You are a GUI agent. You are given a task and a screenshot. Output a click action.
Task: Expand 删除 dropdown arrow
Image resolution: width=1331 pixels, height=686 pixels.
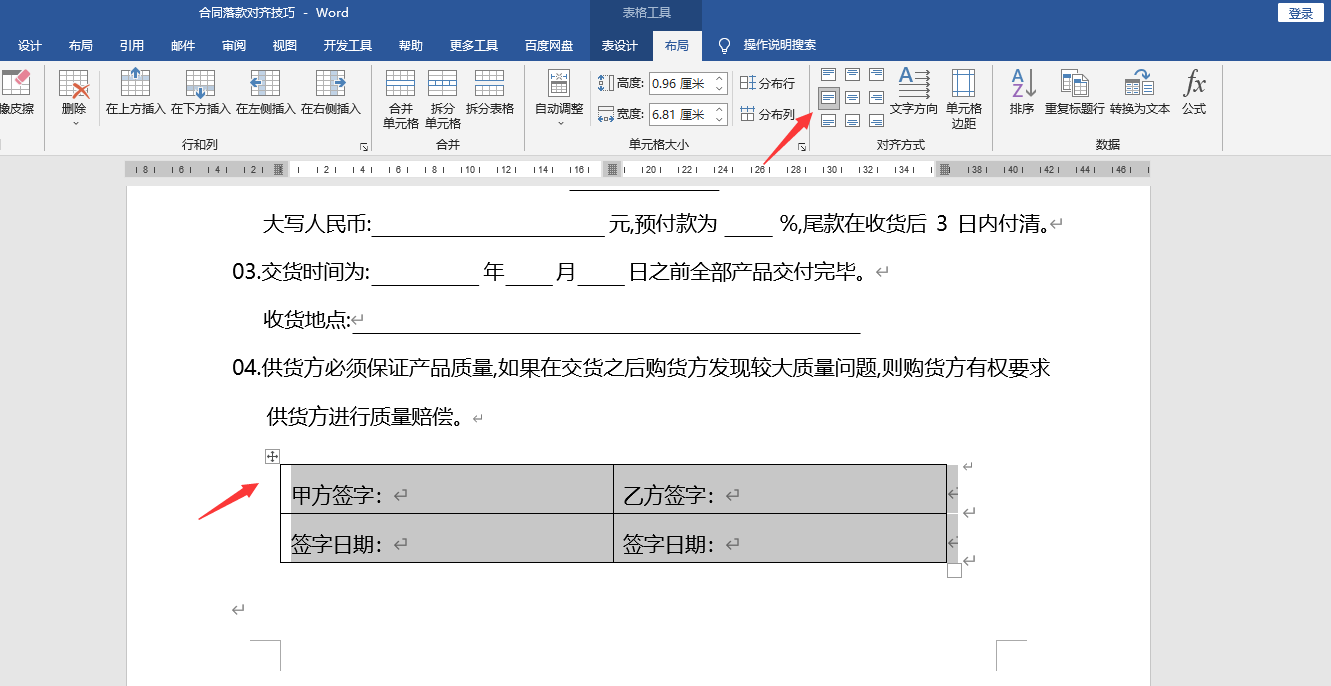74,123
